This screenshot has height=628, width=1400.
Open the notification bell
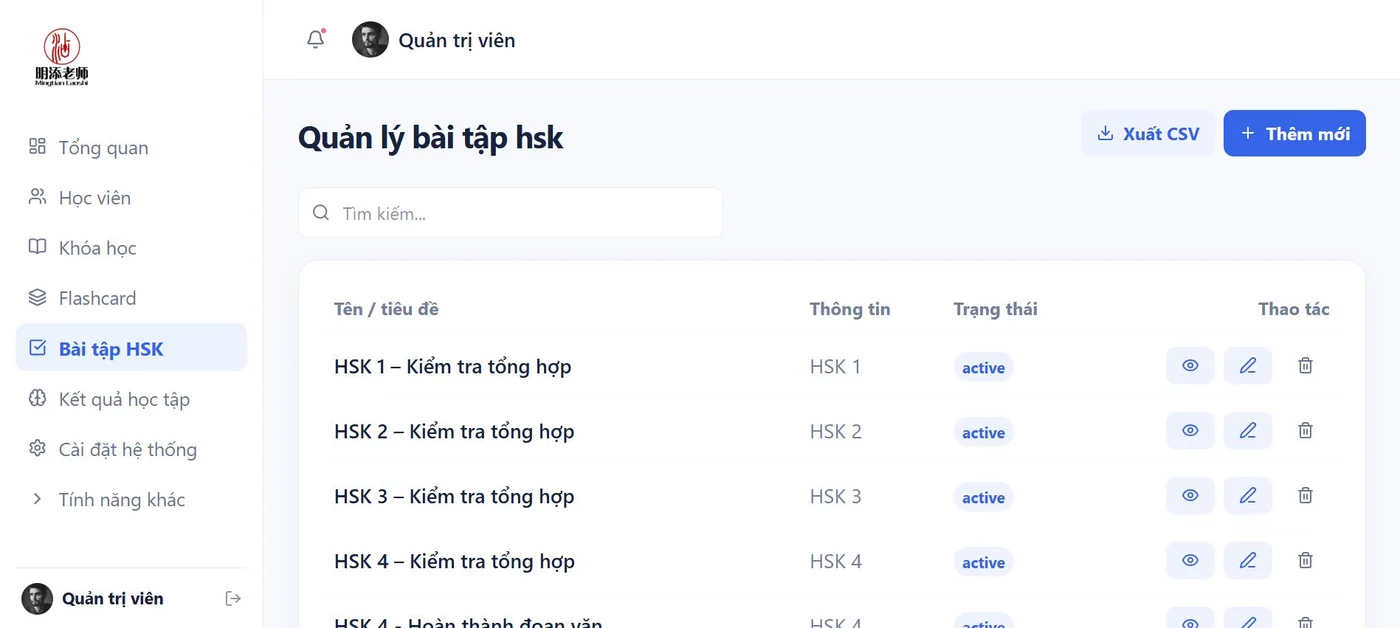[316, 39]
